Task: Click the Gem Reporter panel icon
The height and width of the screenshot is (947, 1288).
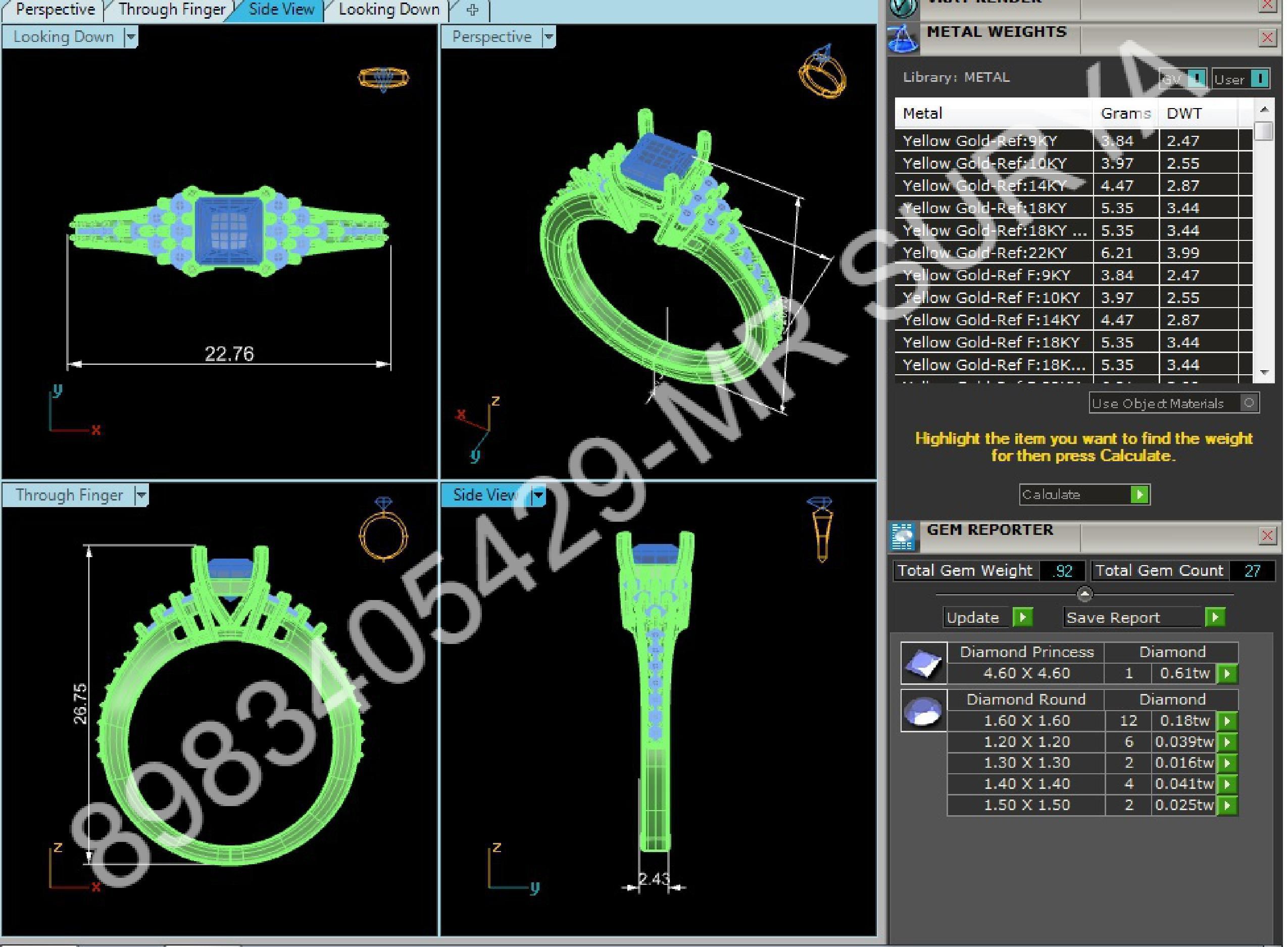Action: click(x=904, y=537)
